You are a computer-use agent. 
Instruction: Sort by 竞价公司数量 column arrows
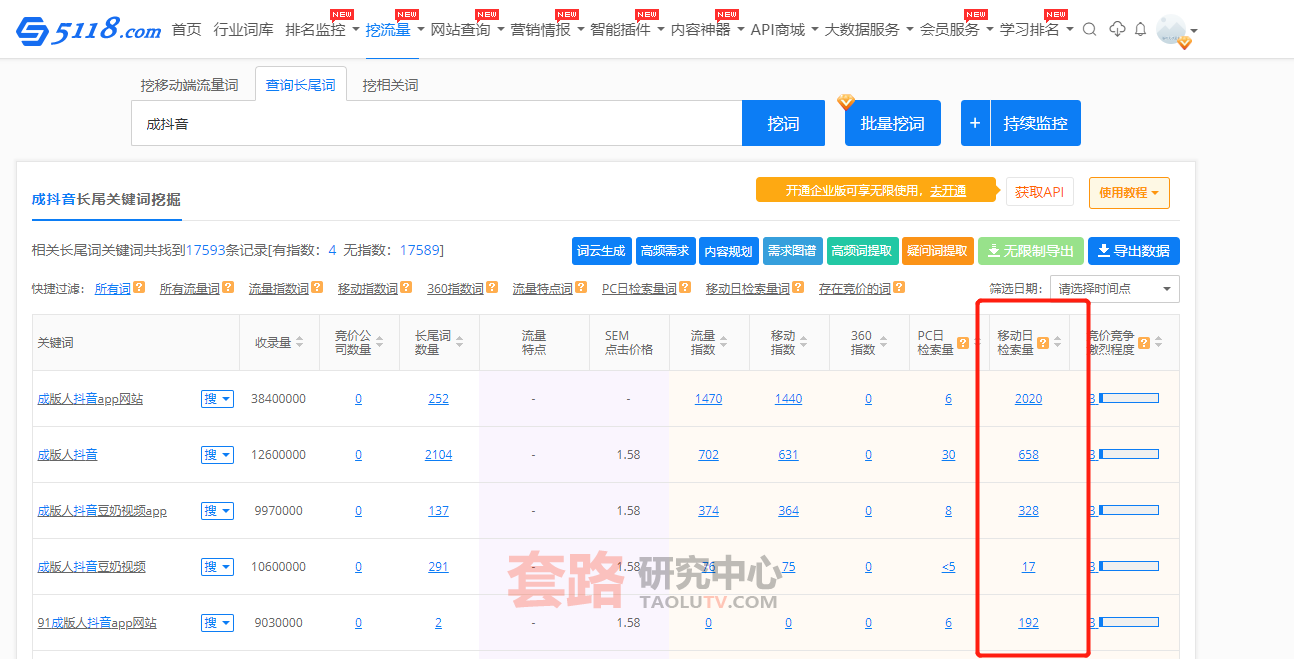click(380, 343)
